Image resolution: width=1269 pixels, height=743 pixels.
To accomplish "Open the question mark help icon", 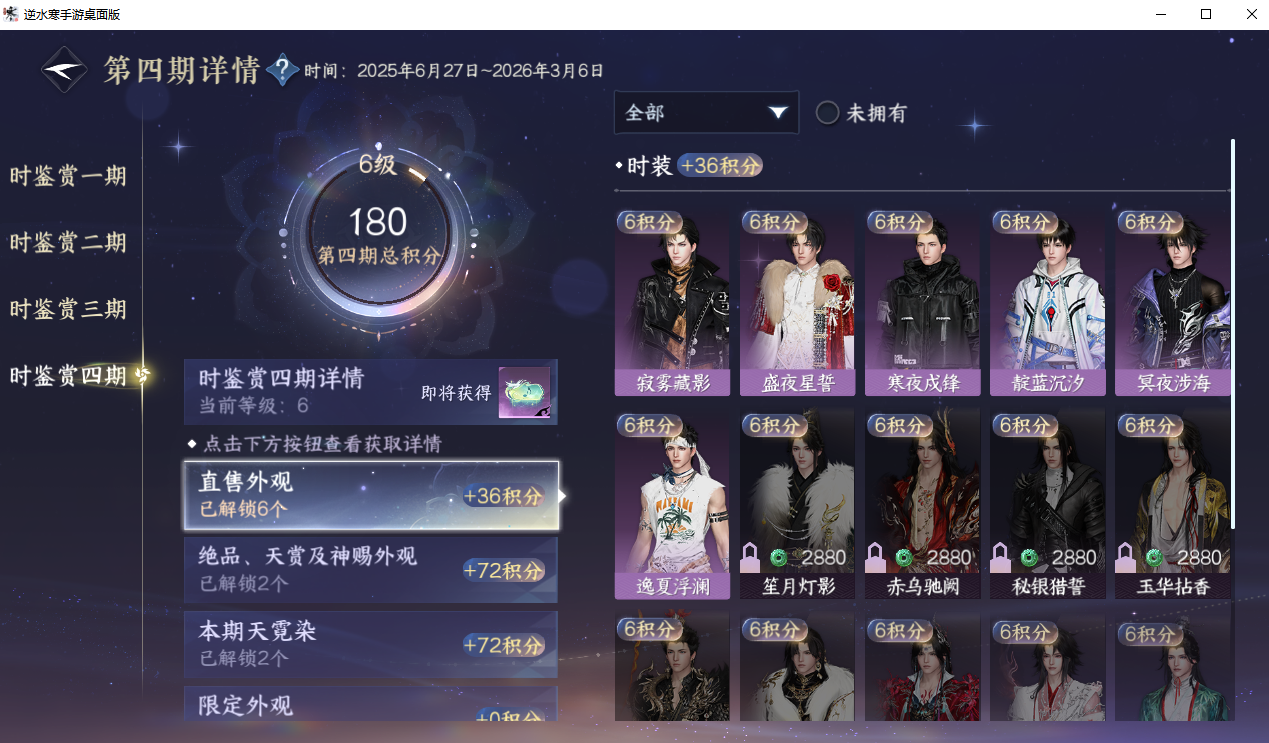I will pyautogui.click(x=283, y=70).
